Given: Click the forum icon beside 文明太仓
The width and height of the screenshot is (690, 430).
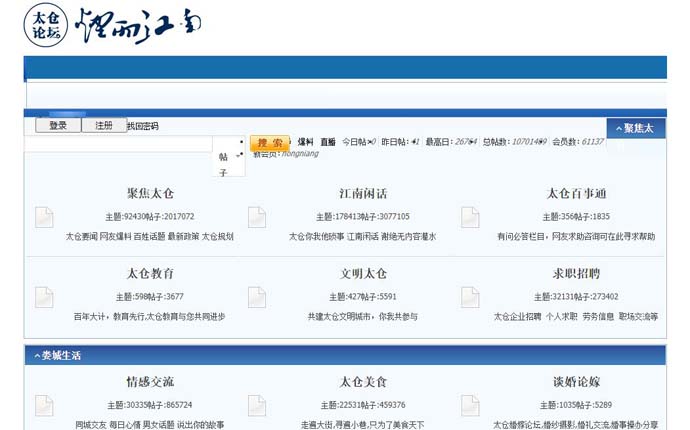Looking at the screenshot, I should [x=257, y=297].
